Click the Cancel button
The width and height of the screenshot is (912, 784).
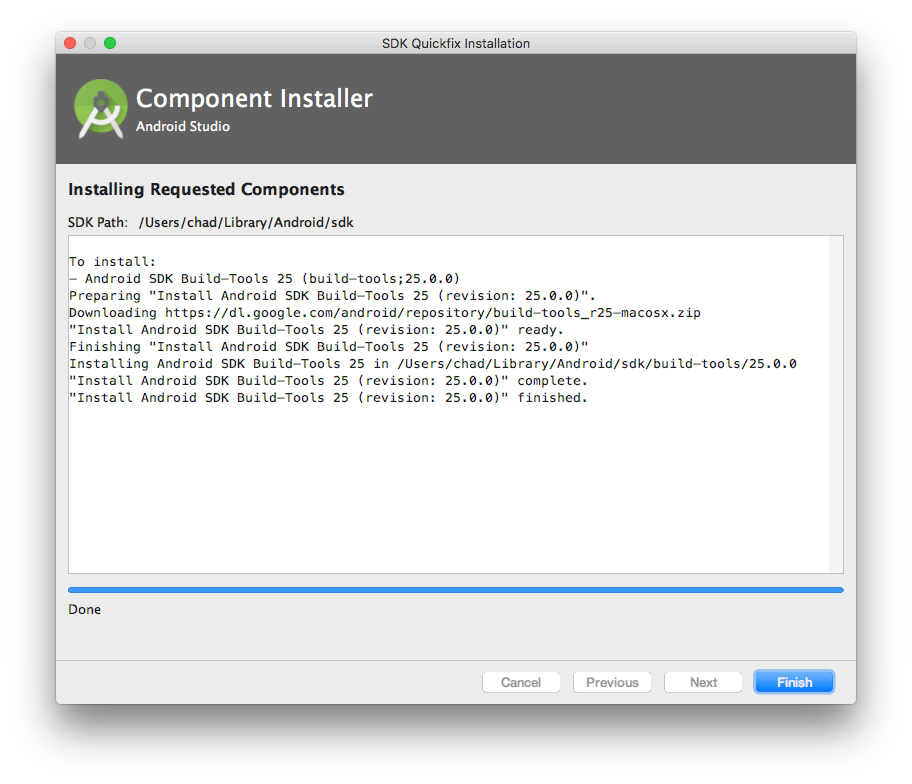point(521,682)
